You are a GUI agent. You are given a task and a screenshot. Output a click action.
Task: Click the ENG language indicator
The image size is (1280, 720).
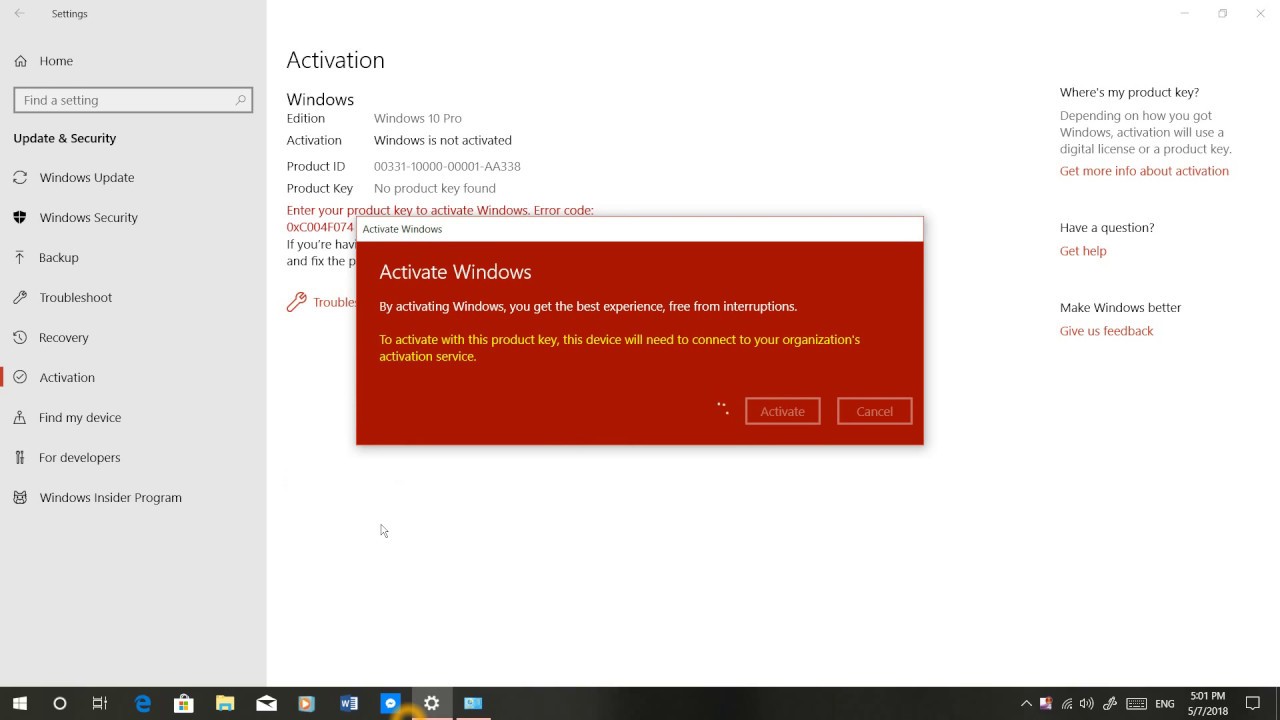pyautogui.click(x=1165, y=704)
